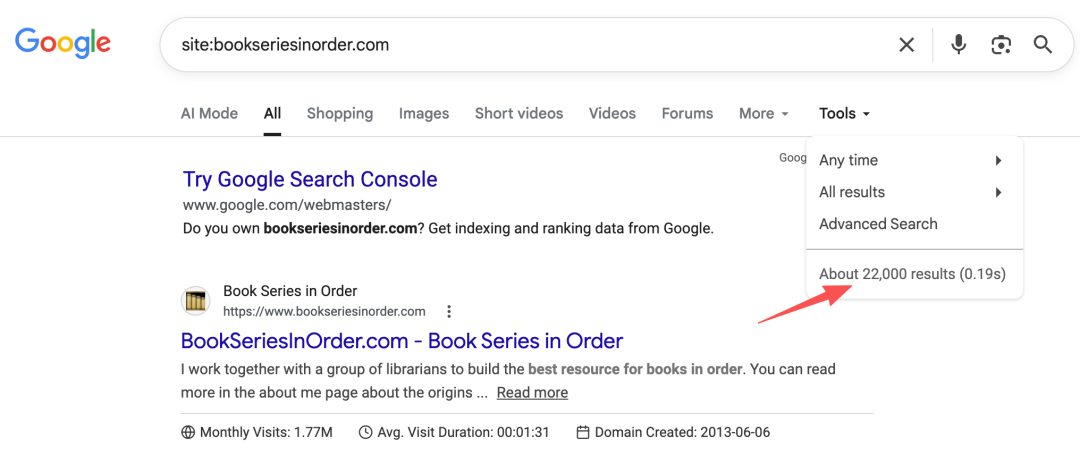Click the Read more link
The height and width of the screenshot is (455, 1080).
coord(532,392)
